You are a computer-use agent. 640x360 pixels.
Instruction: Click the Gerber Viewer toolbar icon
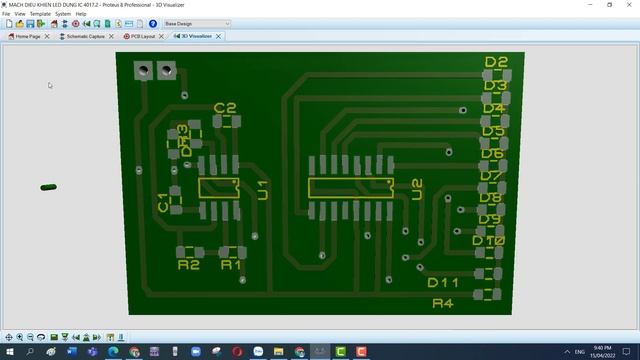[x=97, y=24]
